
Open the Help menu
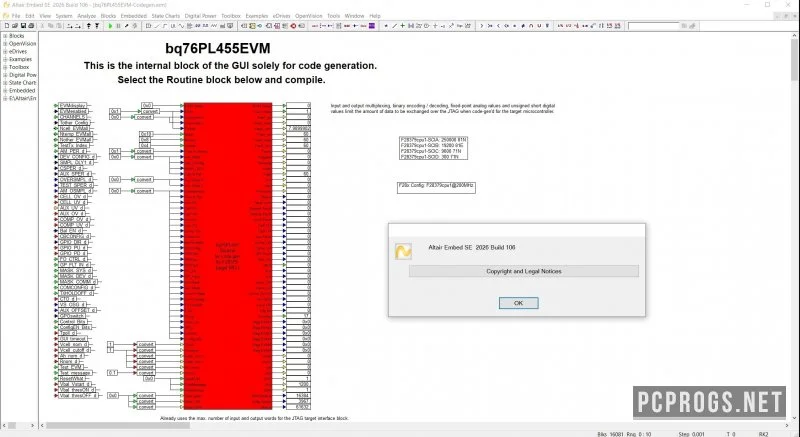375,16
